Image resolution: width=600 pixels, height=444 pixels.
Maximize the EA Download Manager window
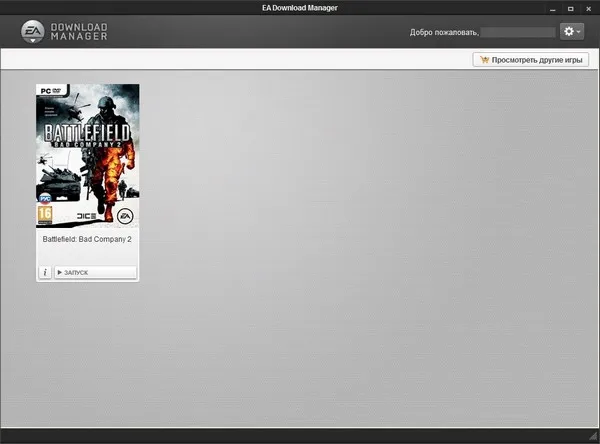pyautogui.click(x=571, y=9)
